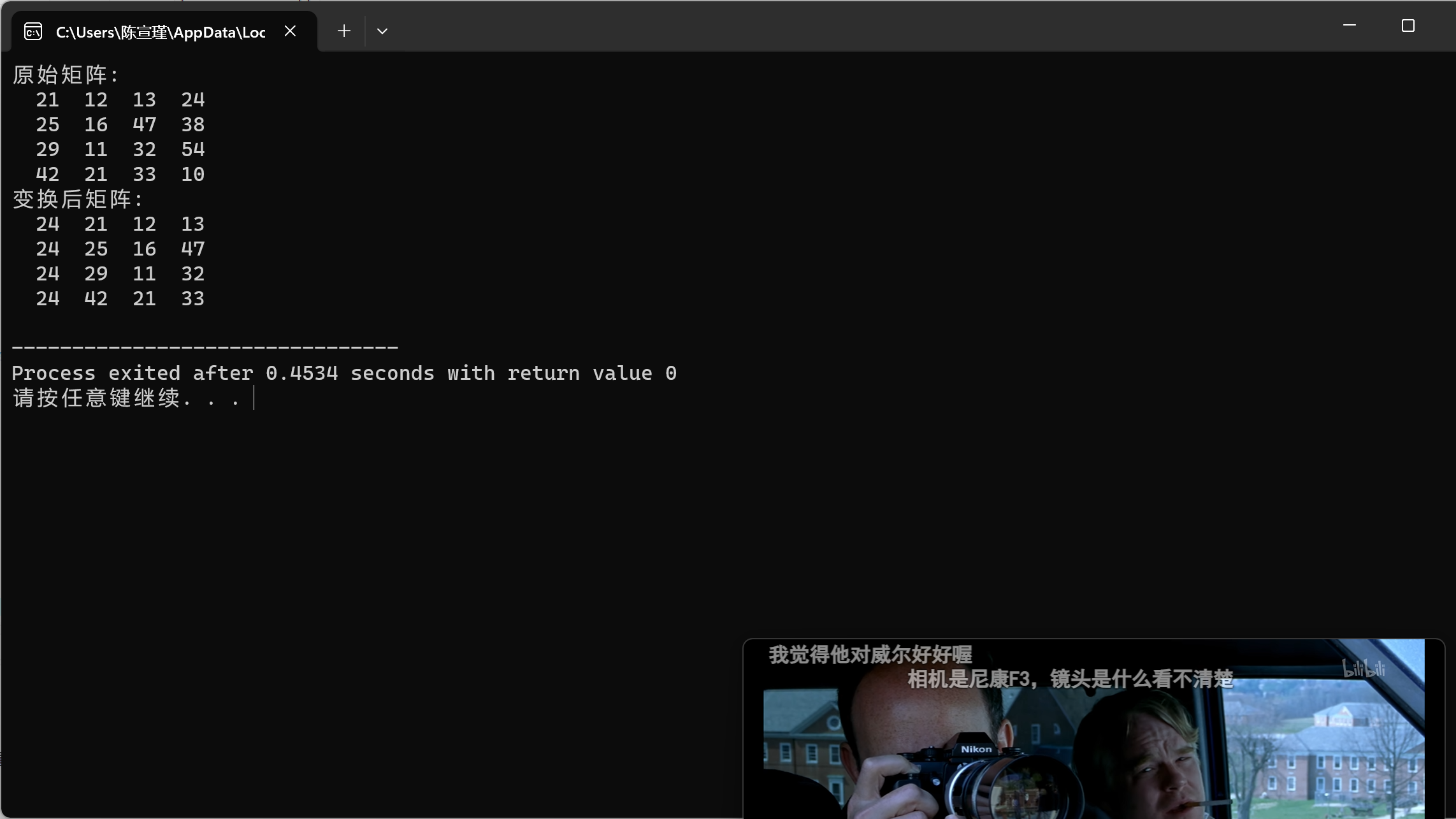Click the 变换后矩阵 heading line
The height and width of the screenshot is (819, 1456).
click(x=78, y=199)
